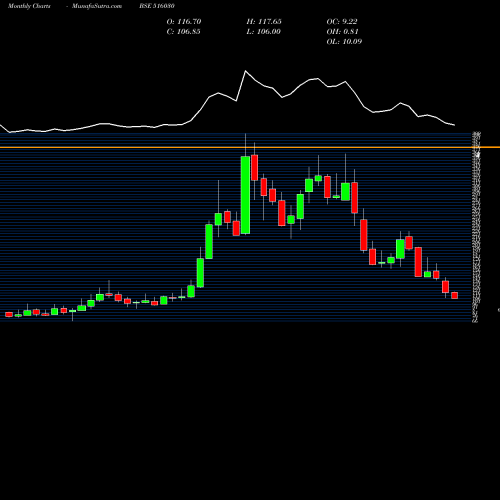
Task: Click the 'OH: 0.81' value
Action: (342, 32)
